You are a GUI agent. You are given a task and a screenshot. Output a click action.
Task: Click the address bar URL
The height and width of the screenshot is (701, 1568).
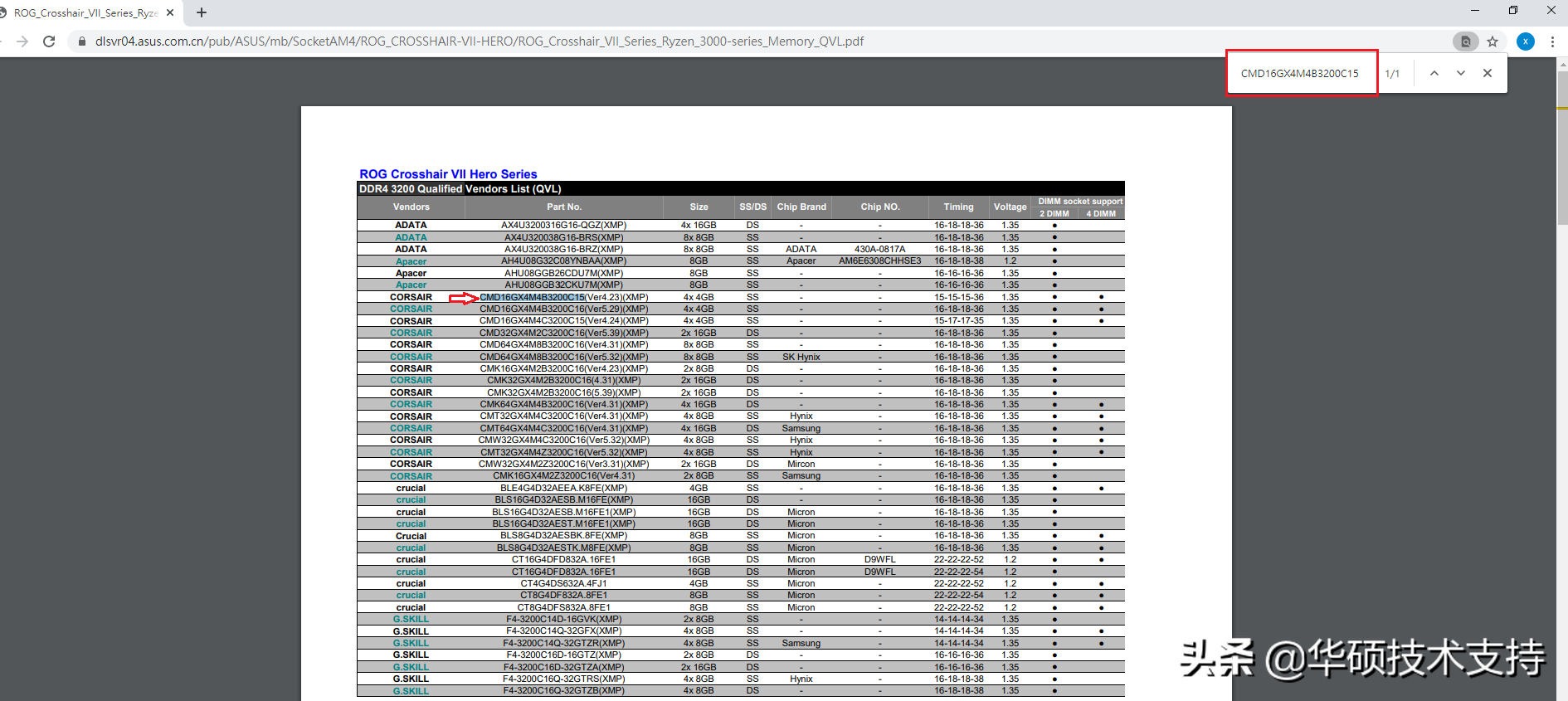tap(480, 41)
